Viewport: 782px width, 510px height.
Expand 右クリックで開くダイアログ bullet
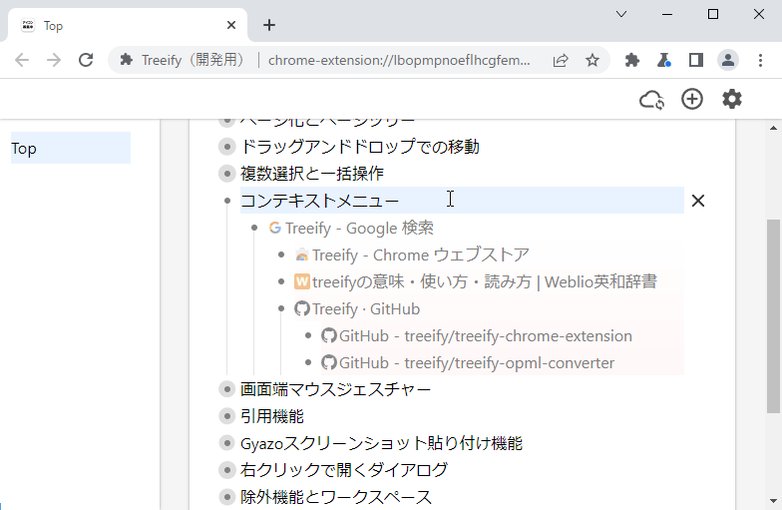coord(227,470)
